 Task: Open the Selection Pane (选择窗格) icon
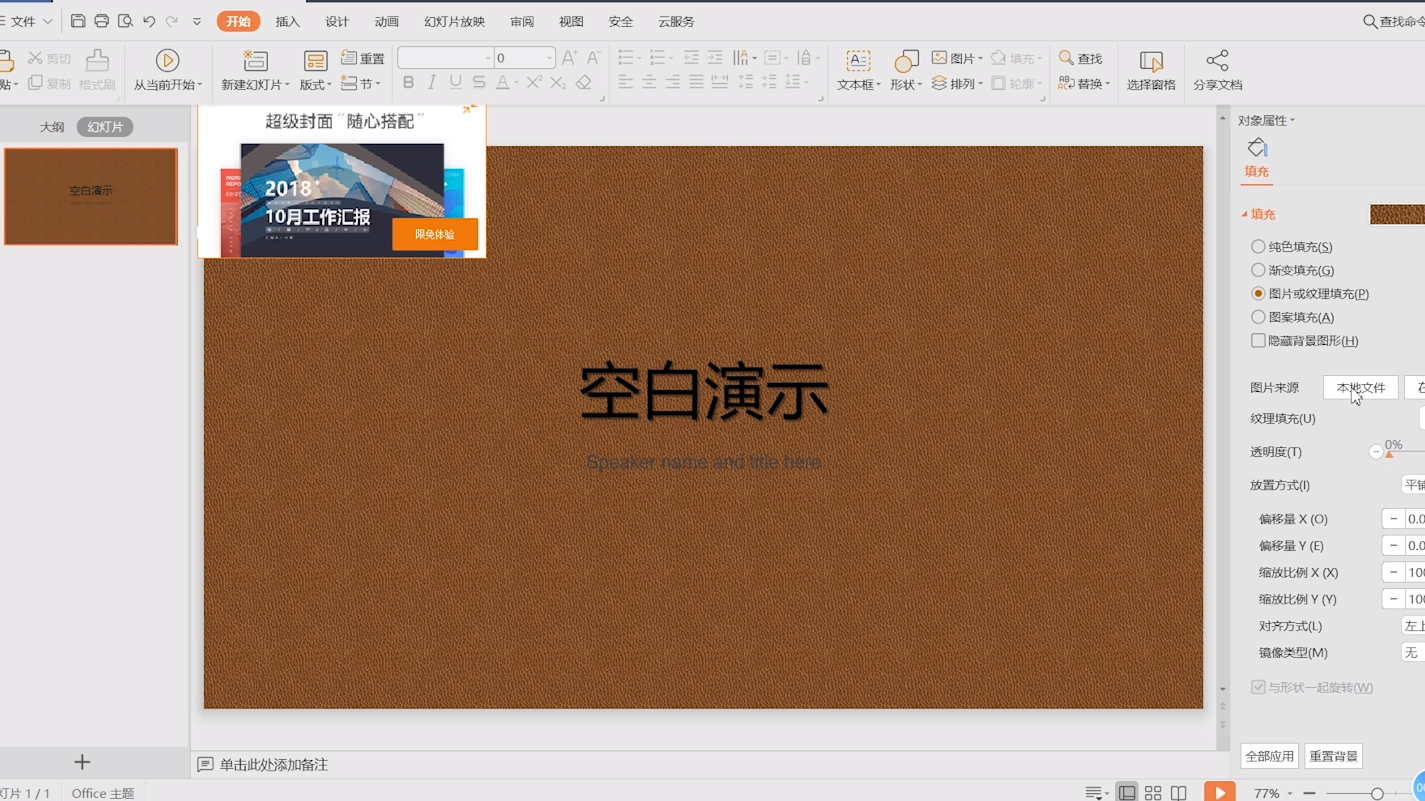(x=1151, y=60)
